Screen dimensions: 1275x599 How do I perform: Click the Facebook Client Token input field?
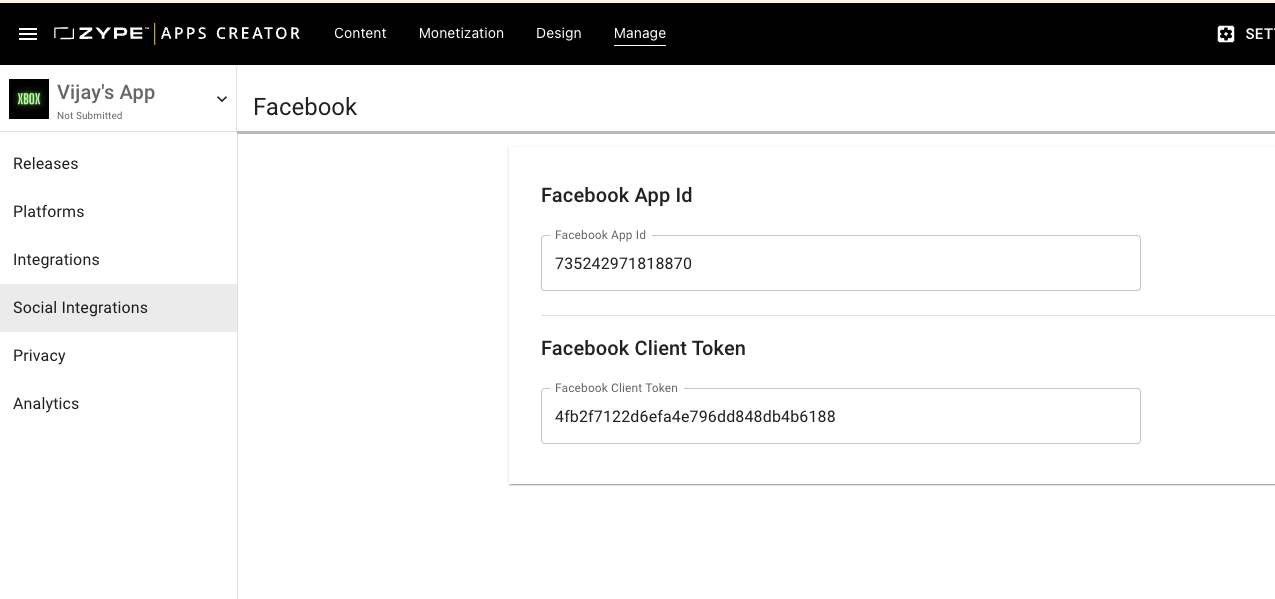pyautogui.click(x=840, y=416)
